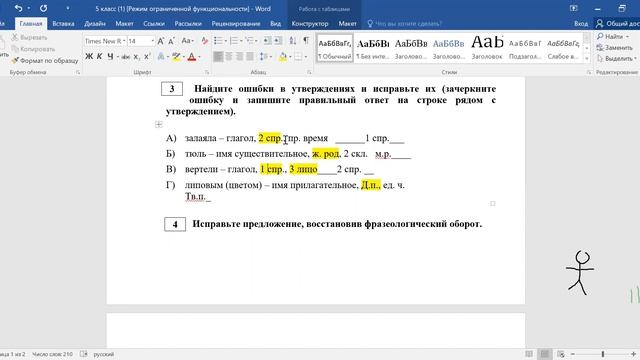Undo the last action
The height and width of the screenshot is (360, 640).
click(x=18, y=9)
